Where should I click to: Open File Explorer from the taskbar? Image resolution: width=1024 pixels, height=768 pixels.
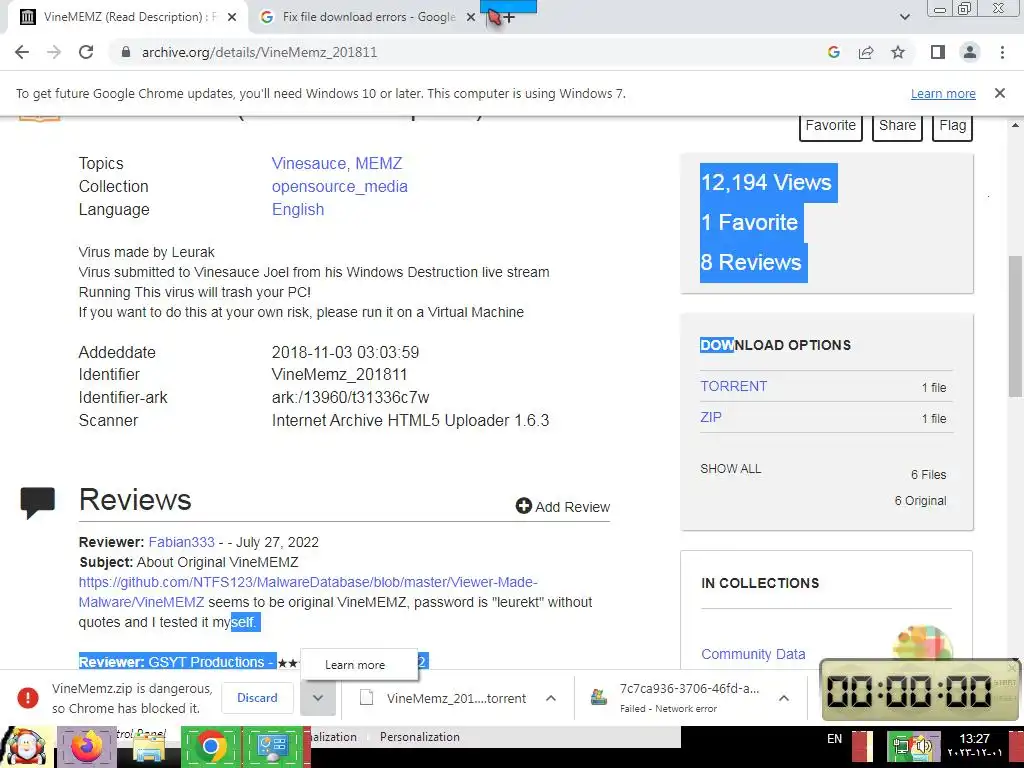point(148,750)
